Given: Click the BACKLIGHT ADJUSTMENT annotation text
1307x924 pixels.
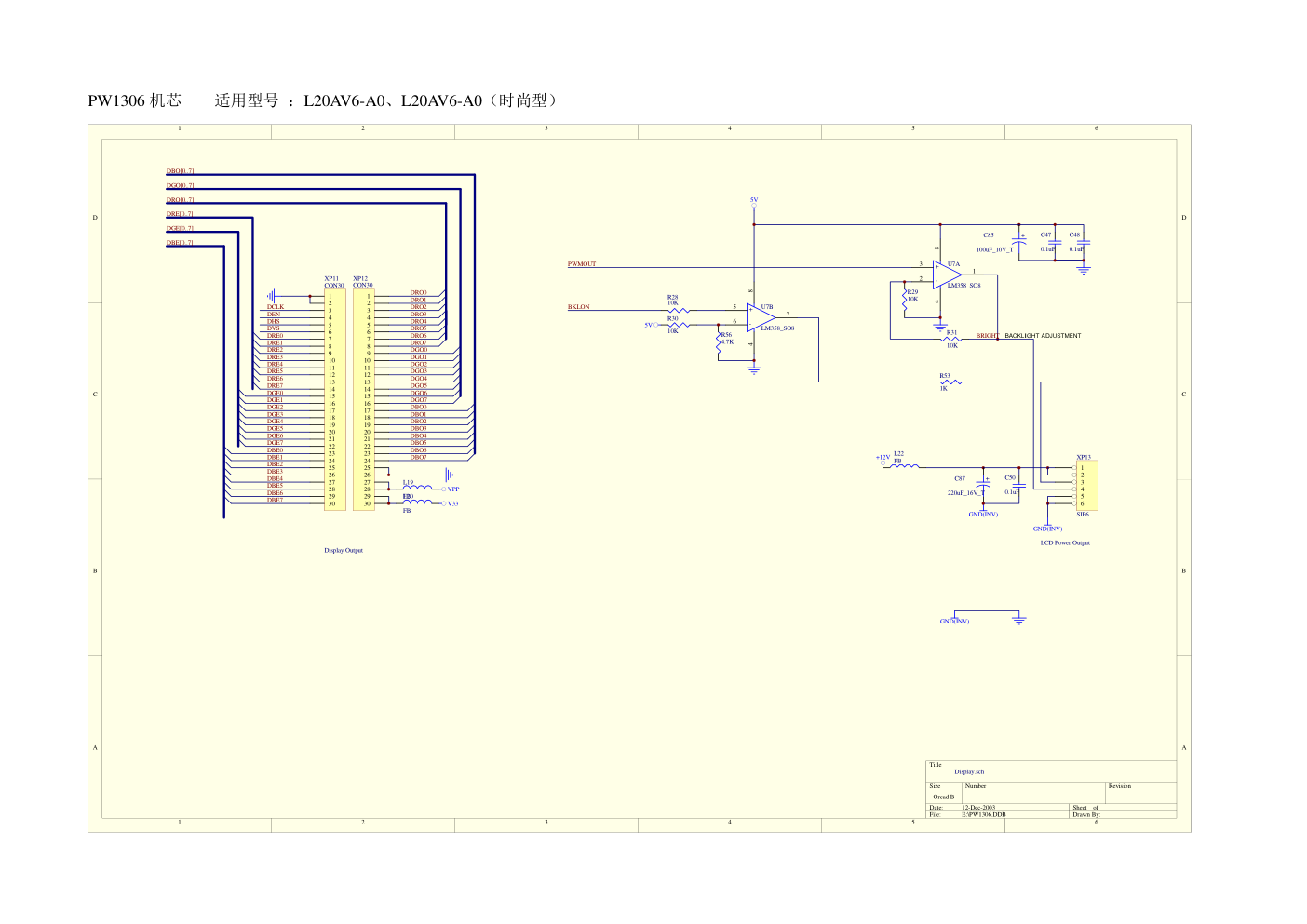Looking at the screenshot, I should [x=1043, y=336].
